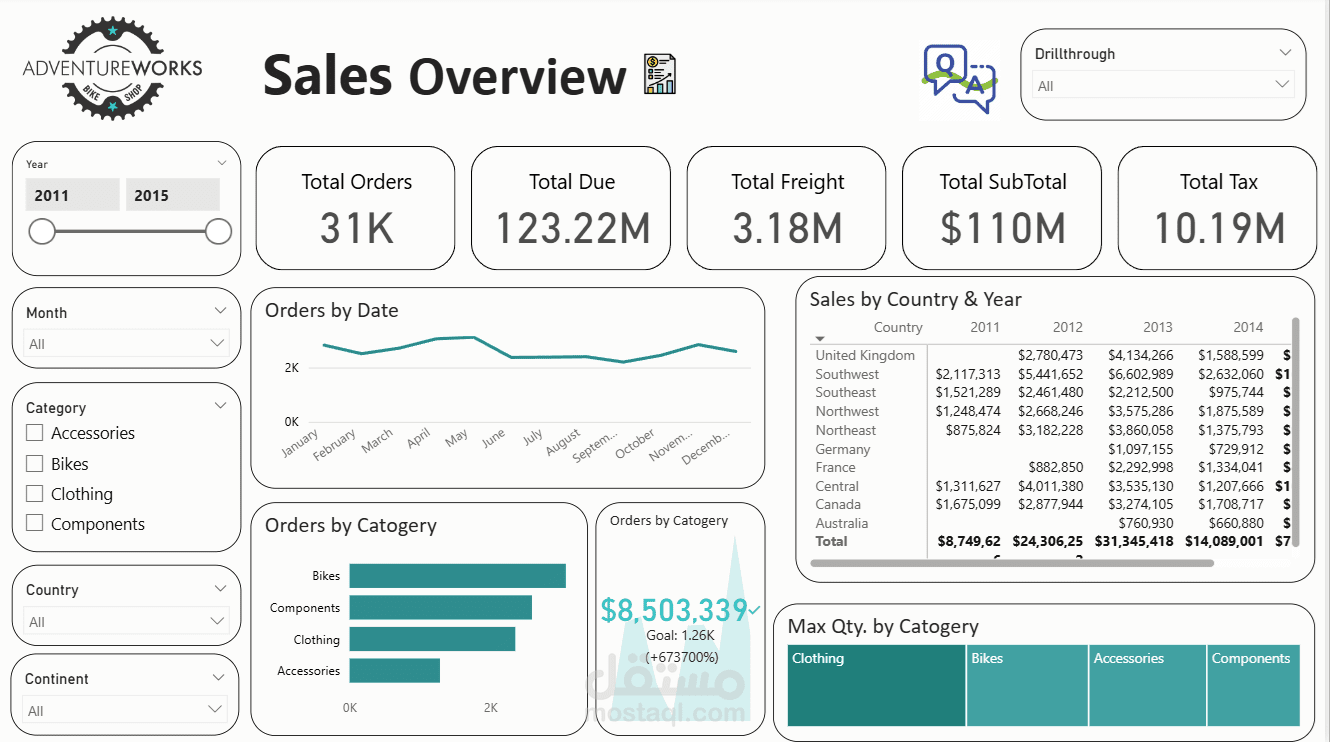Click the sales report icon beside title
This screenshot has height=742, width=1330.
pyautogui.click(x=660, y=75)
